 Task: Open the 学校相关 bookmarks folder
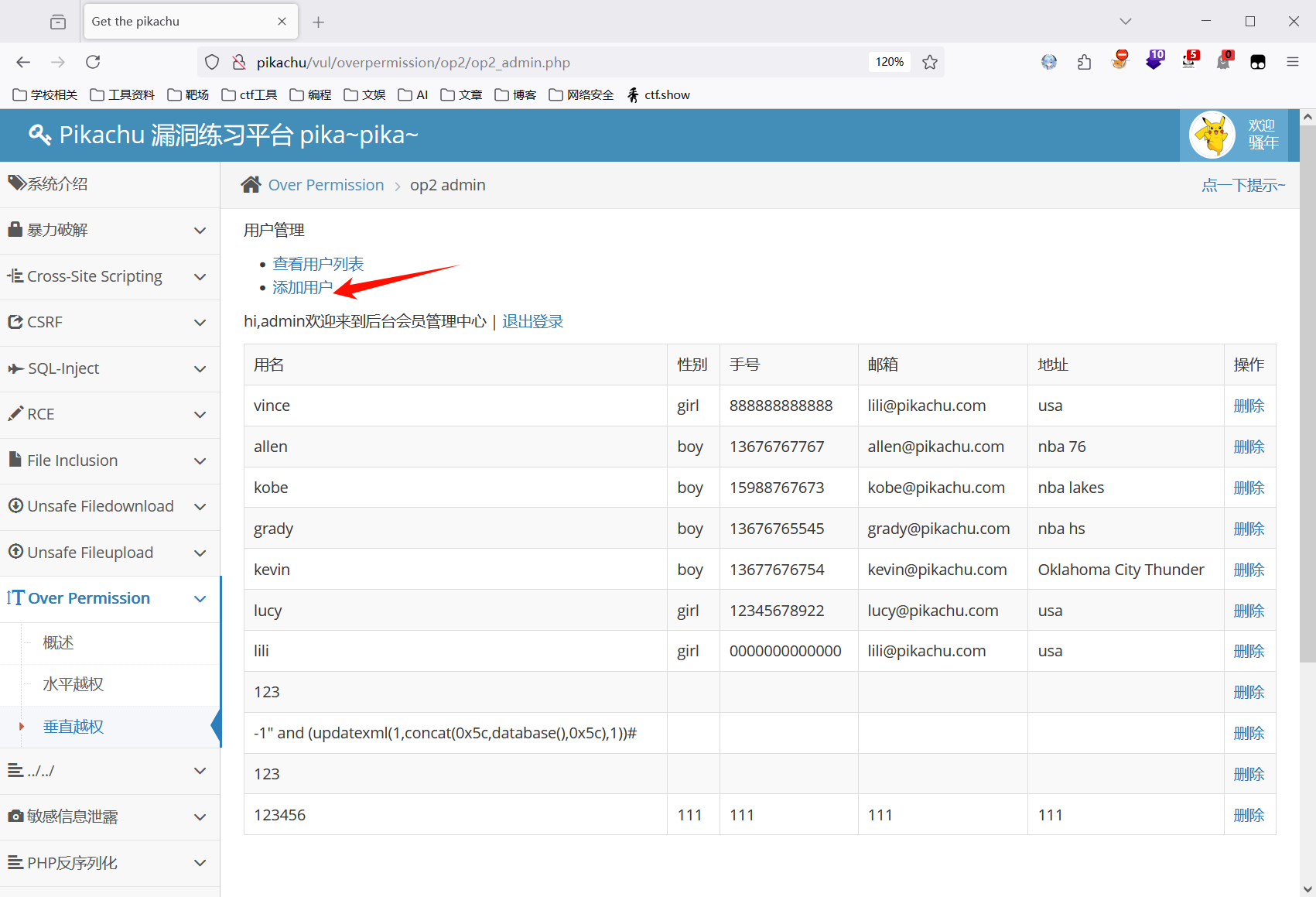[x=45, y=94]
